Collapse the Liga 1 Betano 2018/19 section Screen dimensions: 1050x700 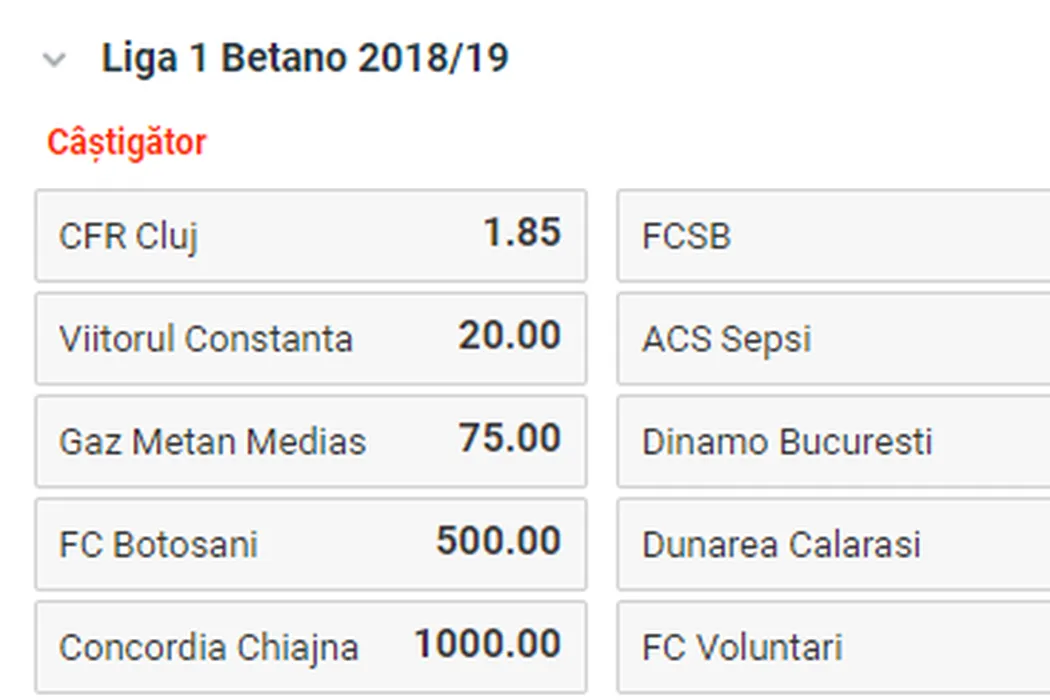54,60
